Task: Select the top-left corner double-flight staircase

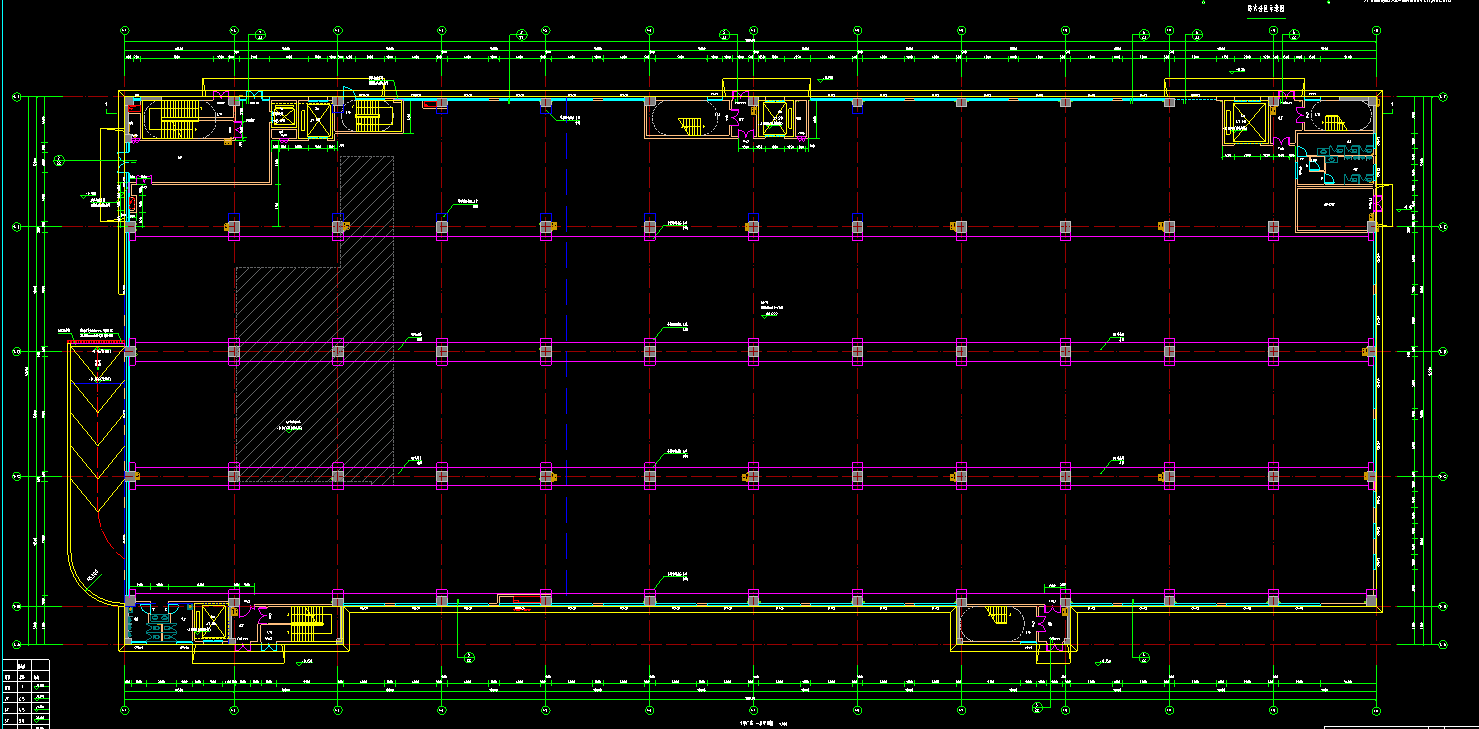Action: click(175, 119)
